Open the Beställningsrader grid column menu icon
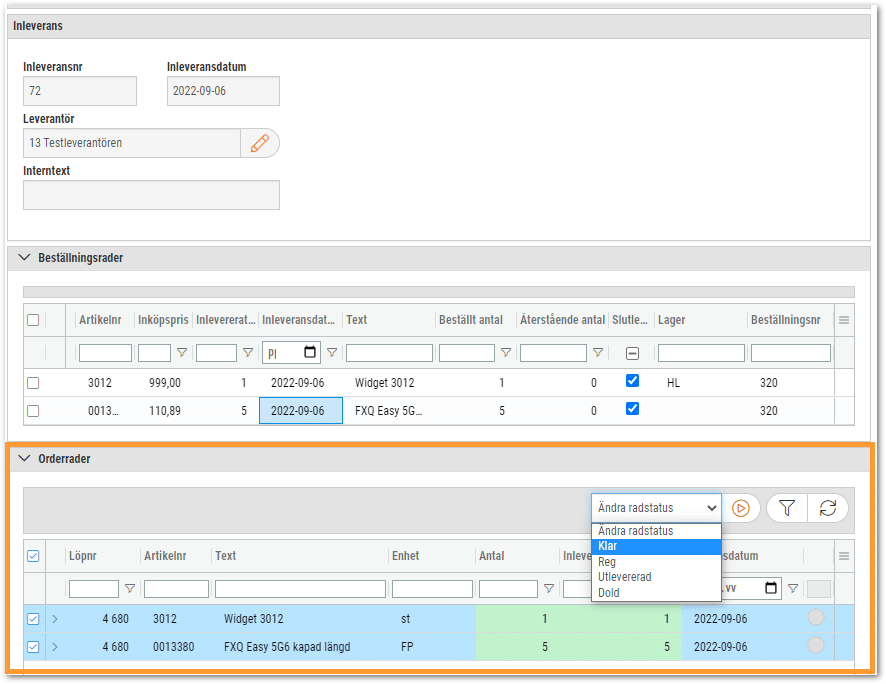The width and height of the screenshot is (886, 684). click(844, 320)
